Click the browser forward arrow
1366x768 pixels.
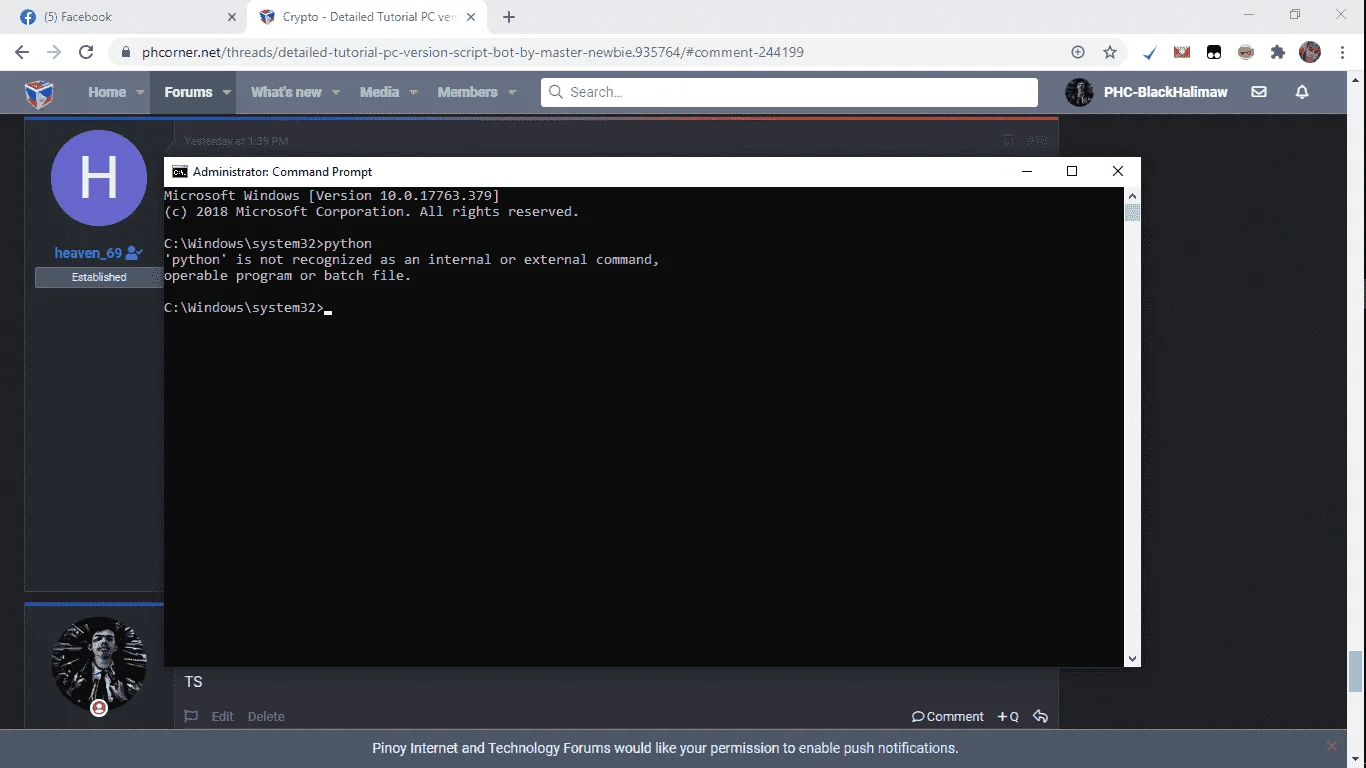pyautogui.click(x=54, y=52)
